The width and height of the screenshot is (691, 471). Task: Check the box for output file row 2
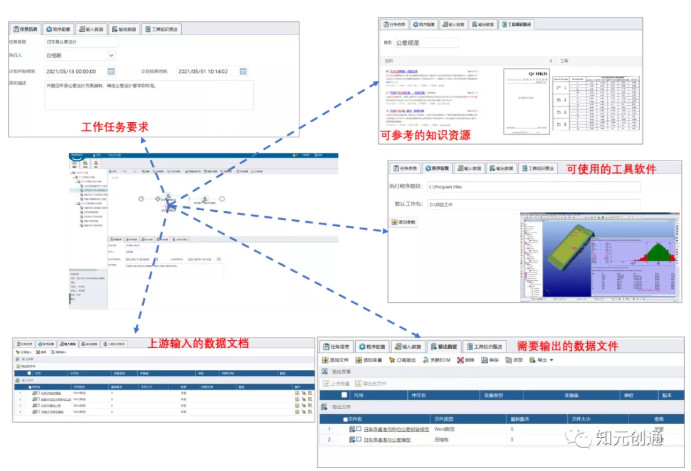(x=359, y=439)
